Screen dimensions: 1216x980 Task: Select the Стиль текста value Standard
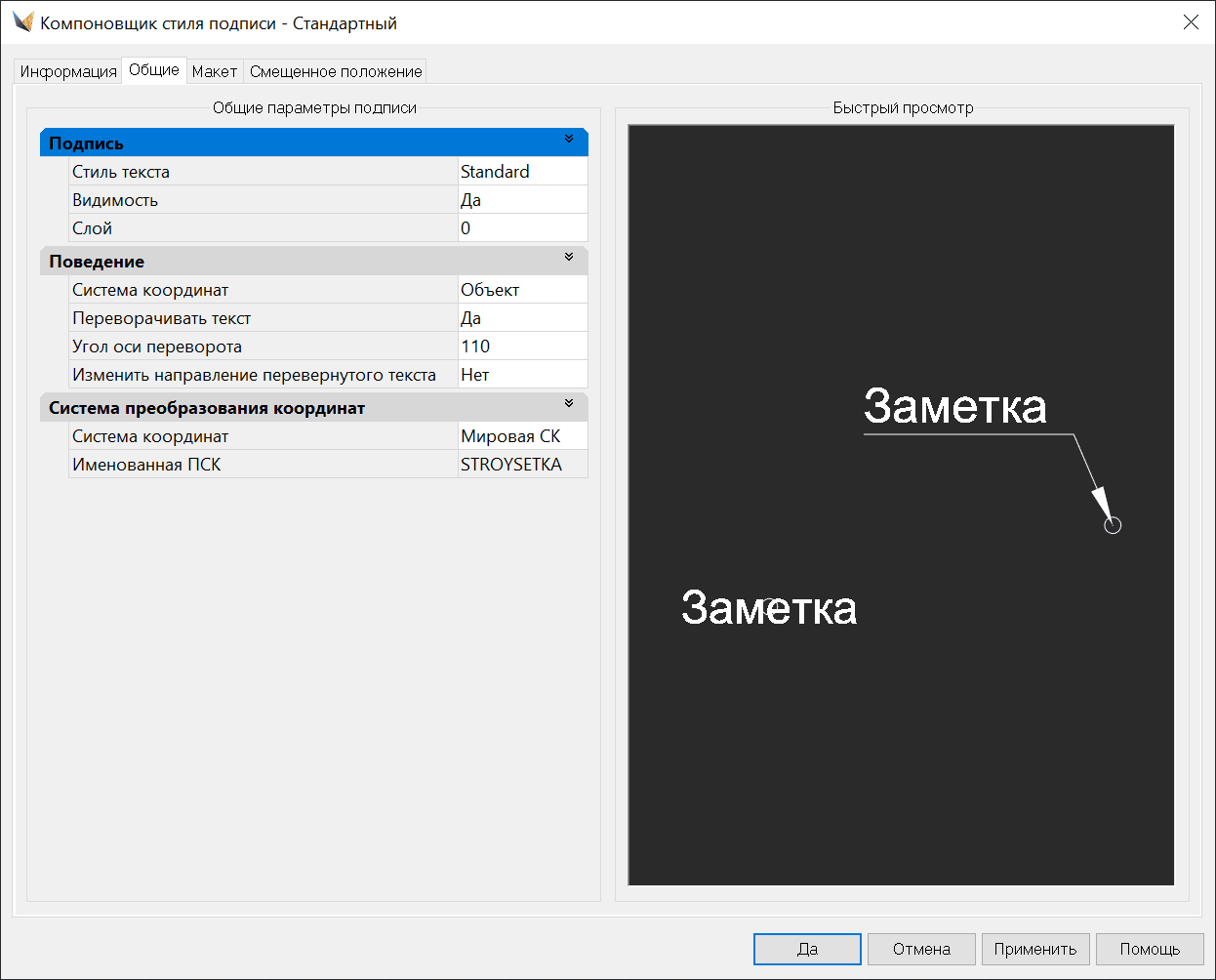tap(522, 172)
